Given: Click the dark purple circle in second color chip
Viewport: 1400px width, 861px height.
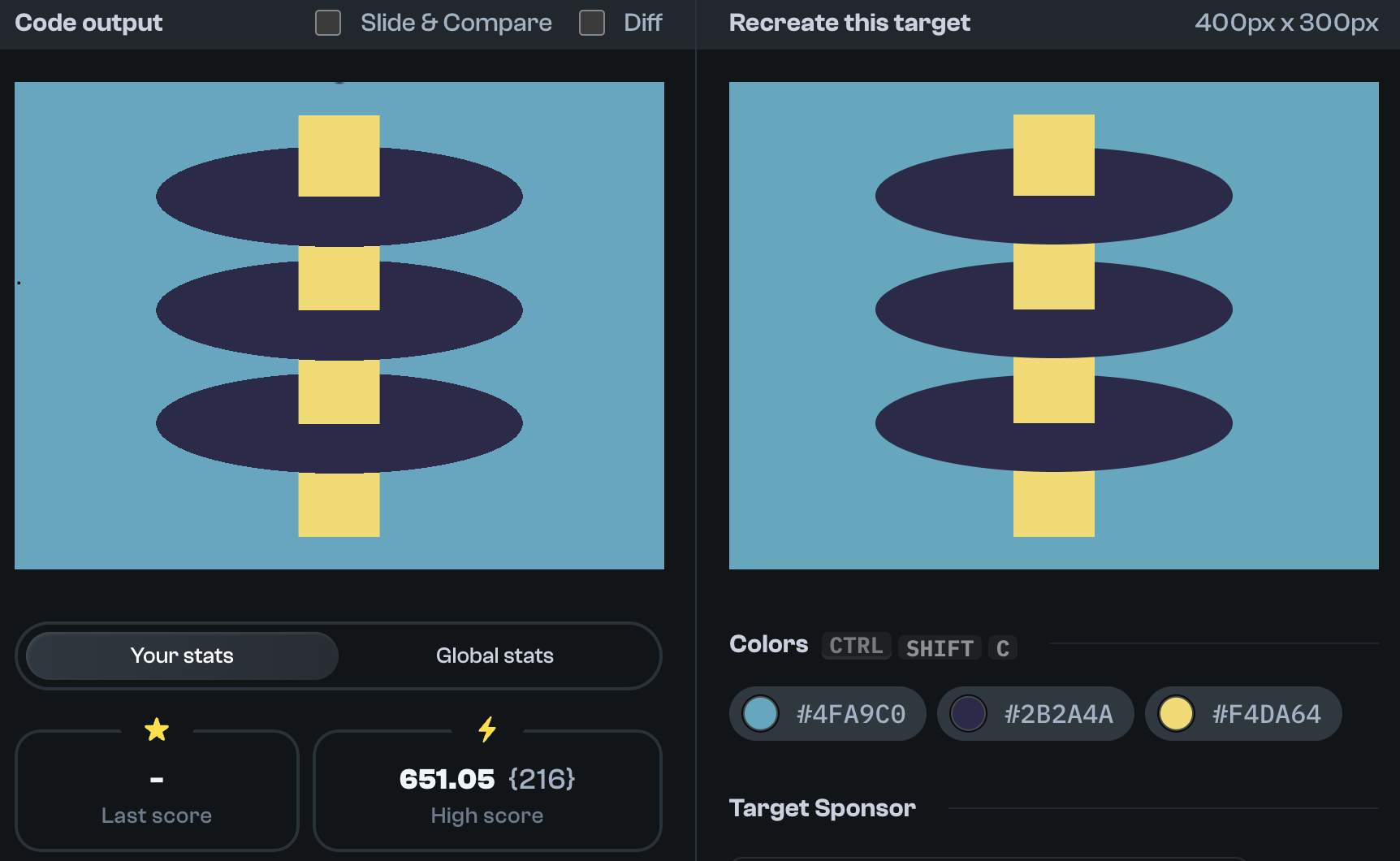Looking at the screenshot, I should point(968,713).
